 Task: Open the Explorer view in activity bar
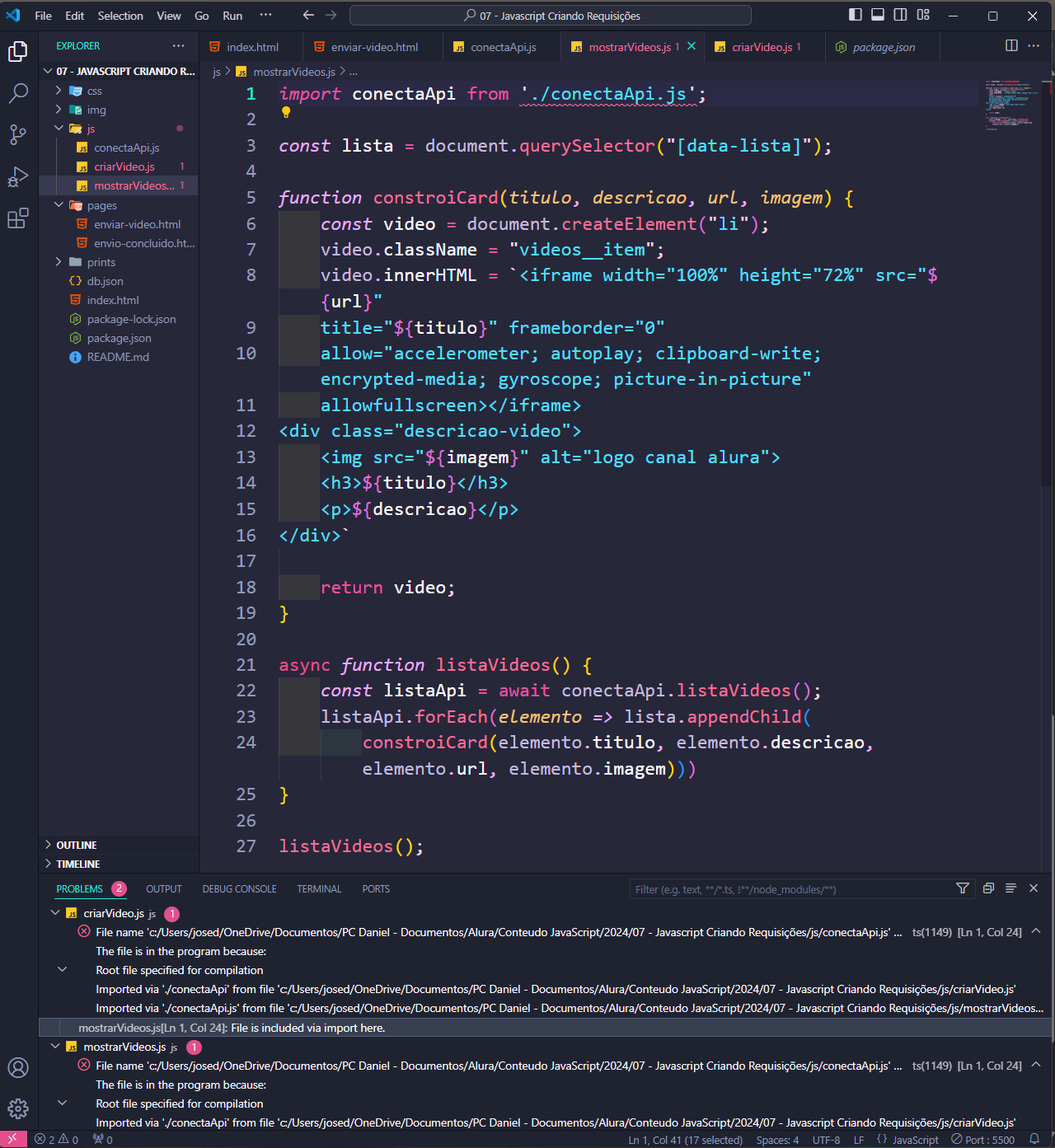[x=18, y=52]
